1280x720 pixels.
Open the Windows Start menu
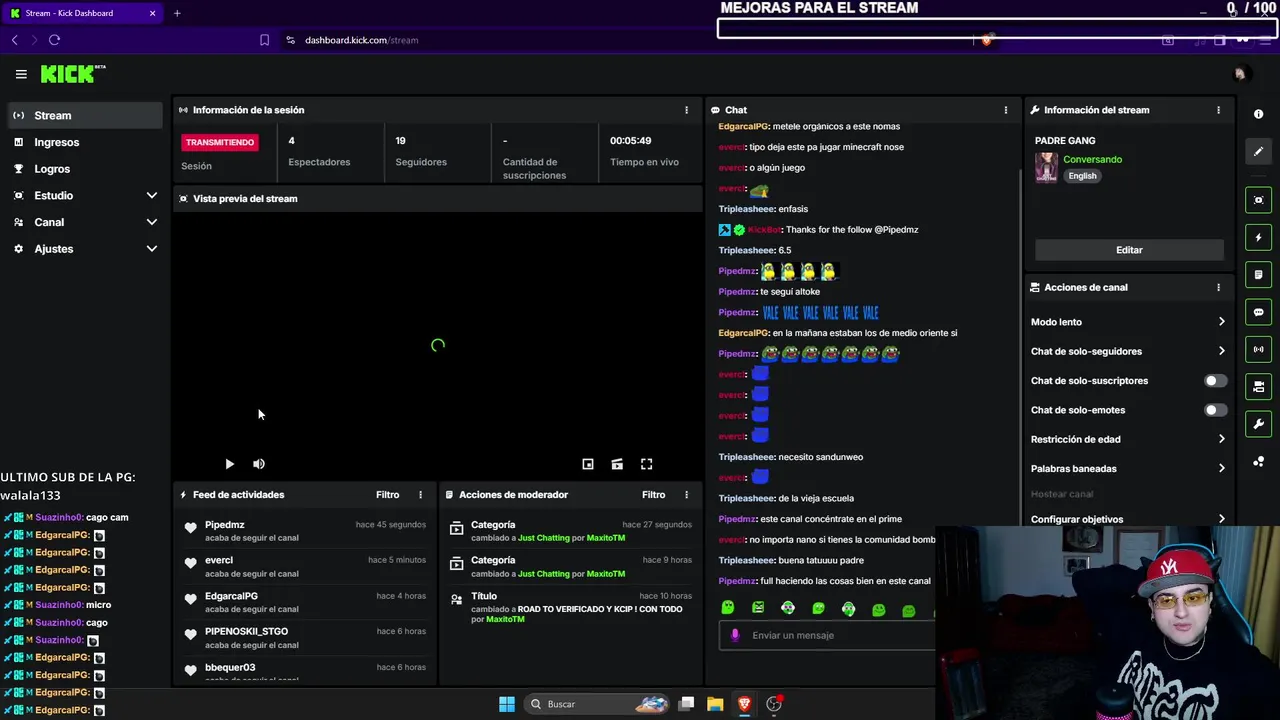coord(507,704)
